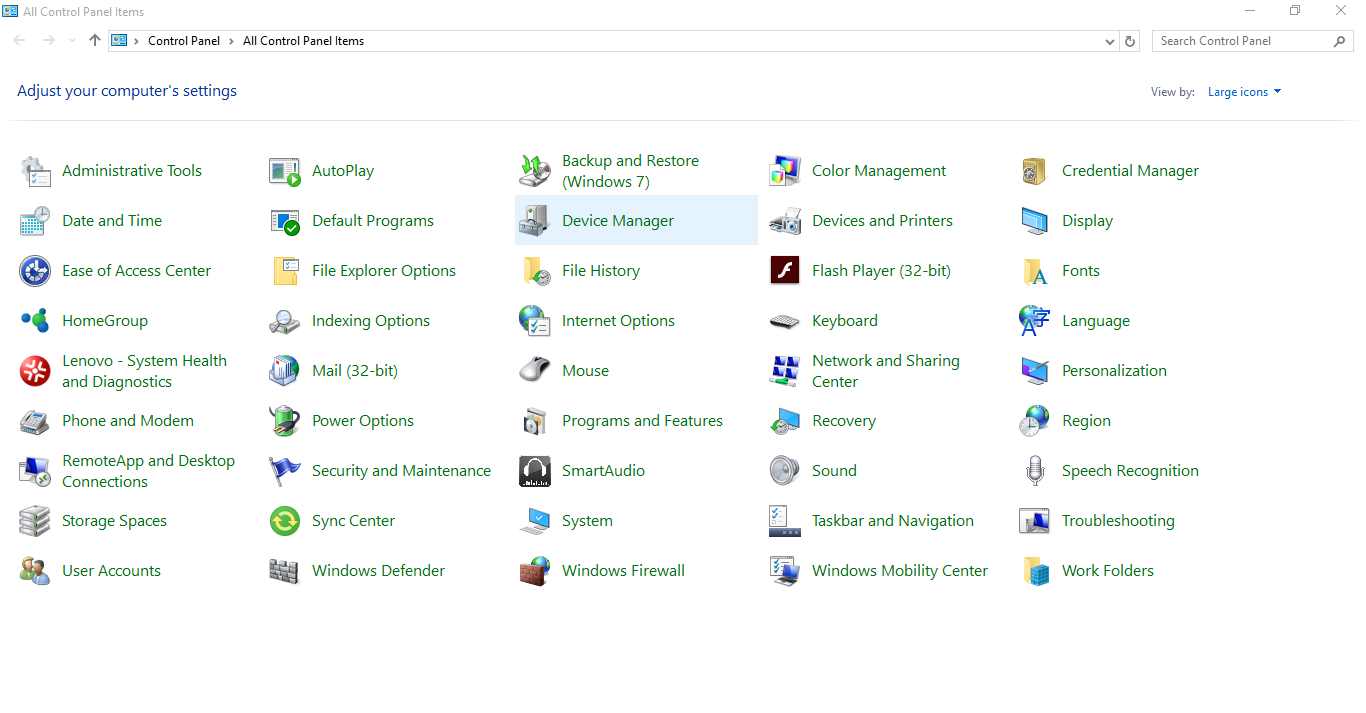This screenshot has height=713, width=1366.
Task: Click RemoteApp and Desktop Connections link
Action: pyautogui.click(x=148, y=471)
